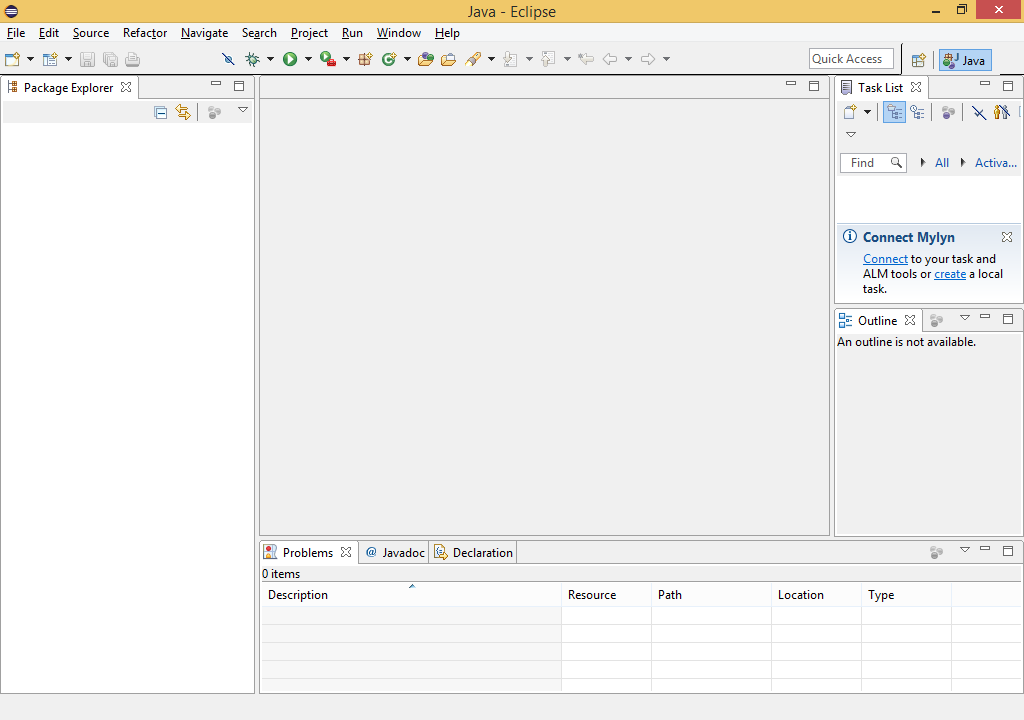The height and width of the screenshot is (720, 1024).
Task: Create a new task in the Task List
Action: tap(849, 112)
